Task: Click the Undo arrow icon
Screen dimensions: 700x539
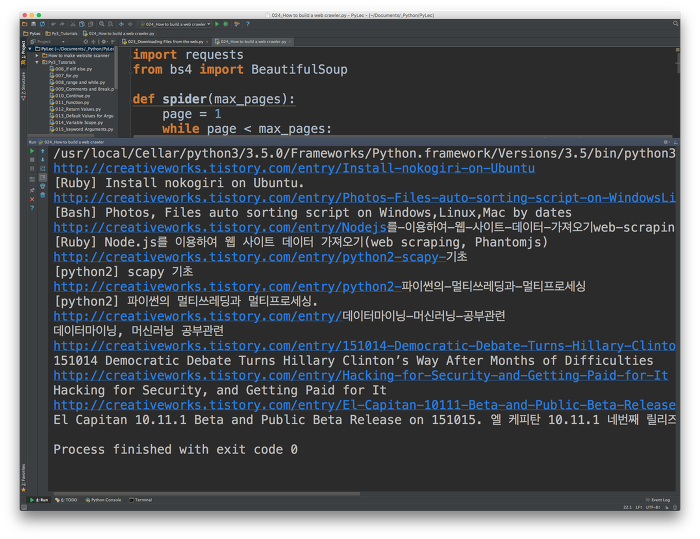Action: click(x=54, y=24)
